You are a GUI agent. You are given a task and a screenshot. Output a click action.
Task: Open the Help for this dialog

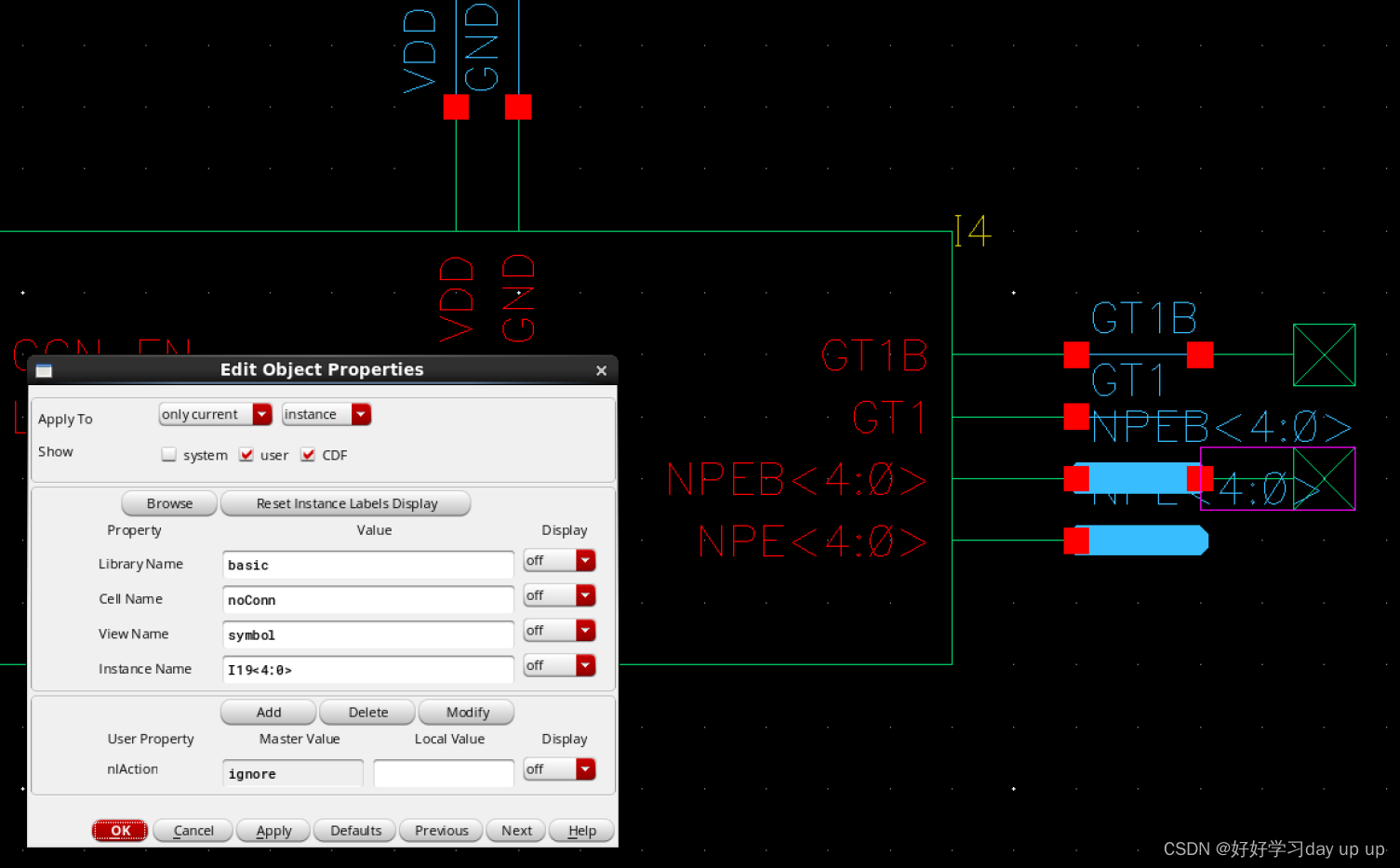click(580, 830)
